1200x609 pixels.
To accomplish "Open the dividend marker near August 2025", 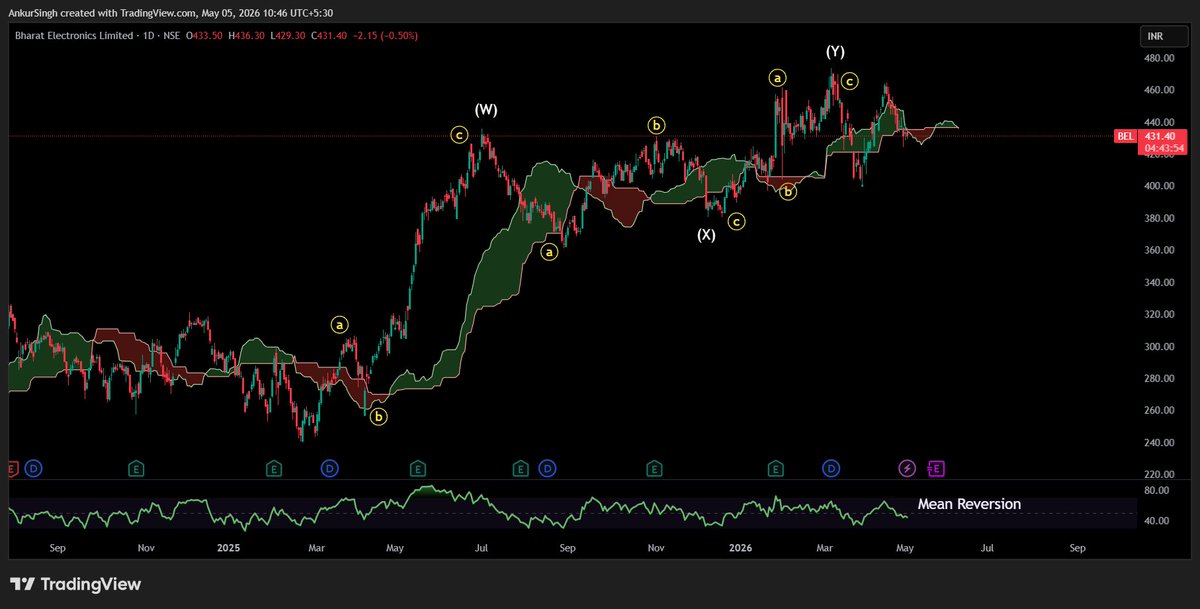I will [x=548, y=467].
